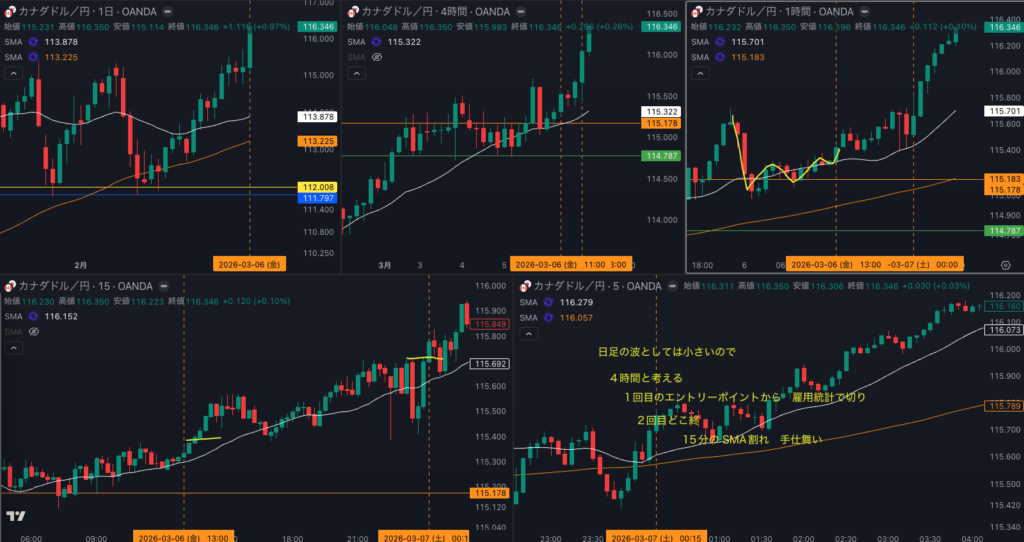This screenshot has width=1024, height=542.
Task: Click the orange 113.225 price label on daily chart
Action: (x=318, y=142)
